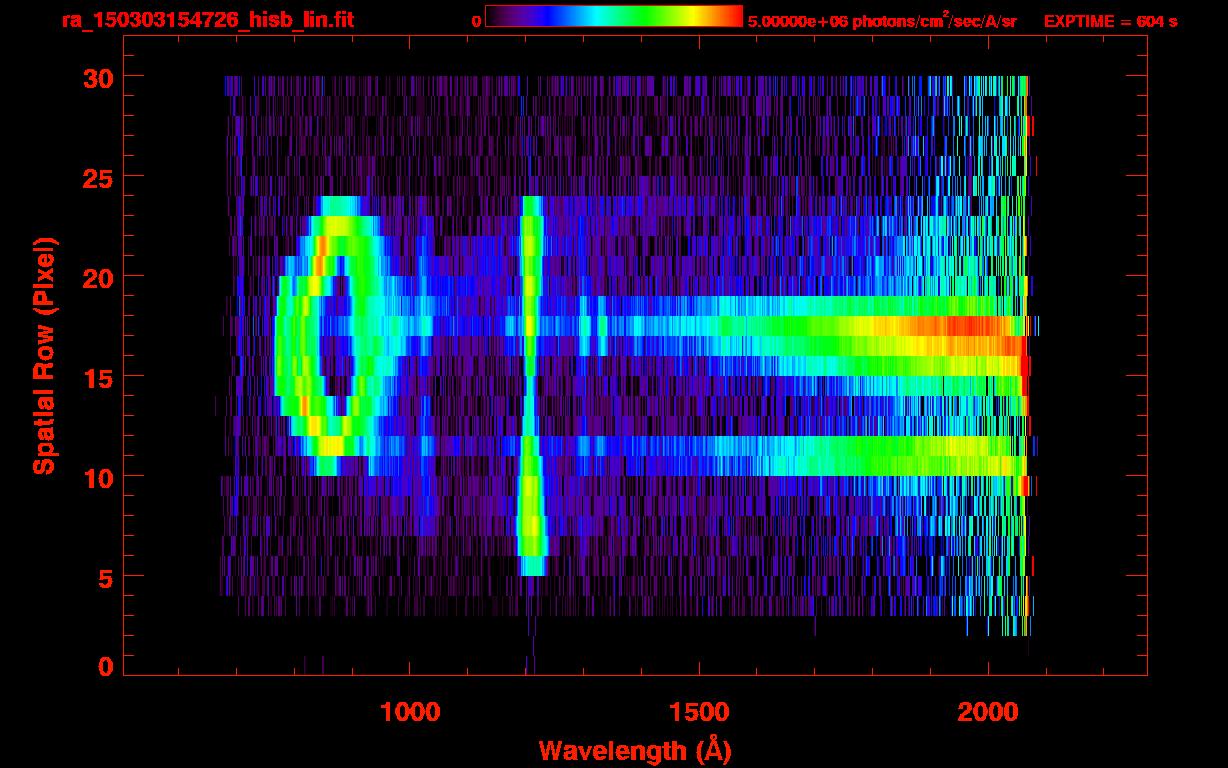Image resolution: width=1228 pixels, height=768 pixels.
Task: Click the EXPTIME = 604 s text
Action: coord(1110,21)
